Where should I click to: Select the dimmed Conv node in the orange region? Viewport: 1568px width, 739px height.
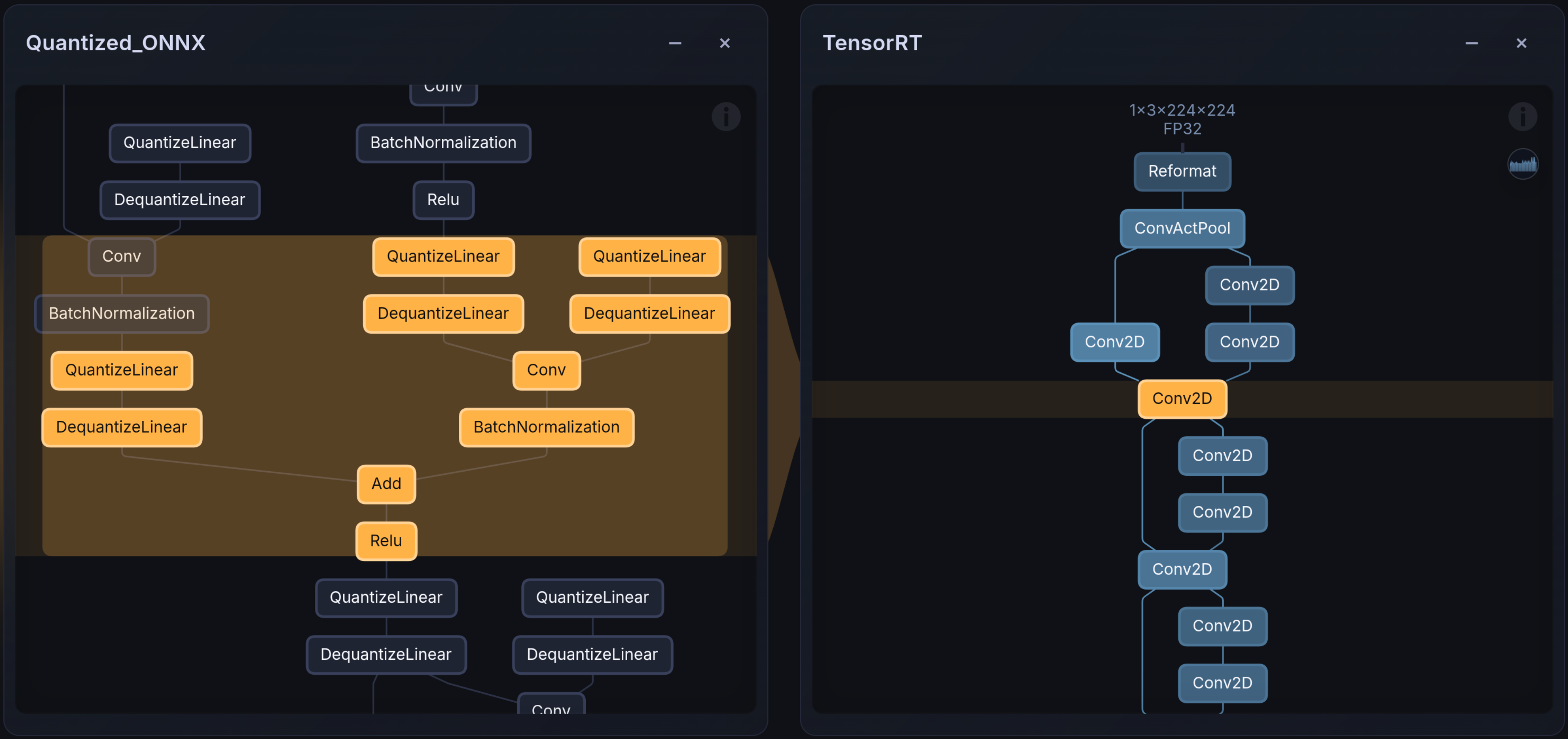[x=121, y=257]
